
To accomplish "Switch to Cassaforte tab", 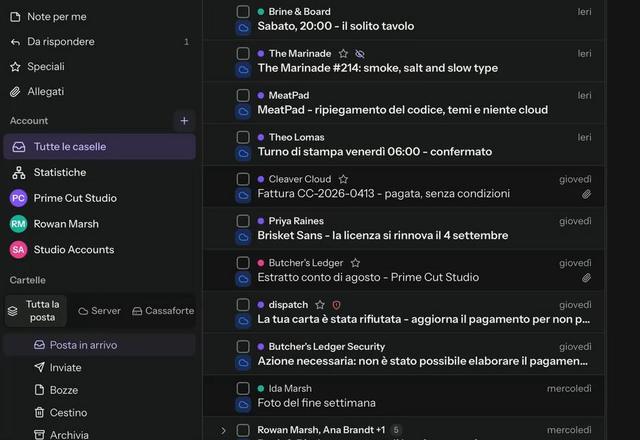I will click(163, 311).
